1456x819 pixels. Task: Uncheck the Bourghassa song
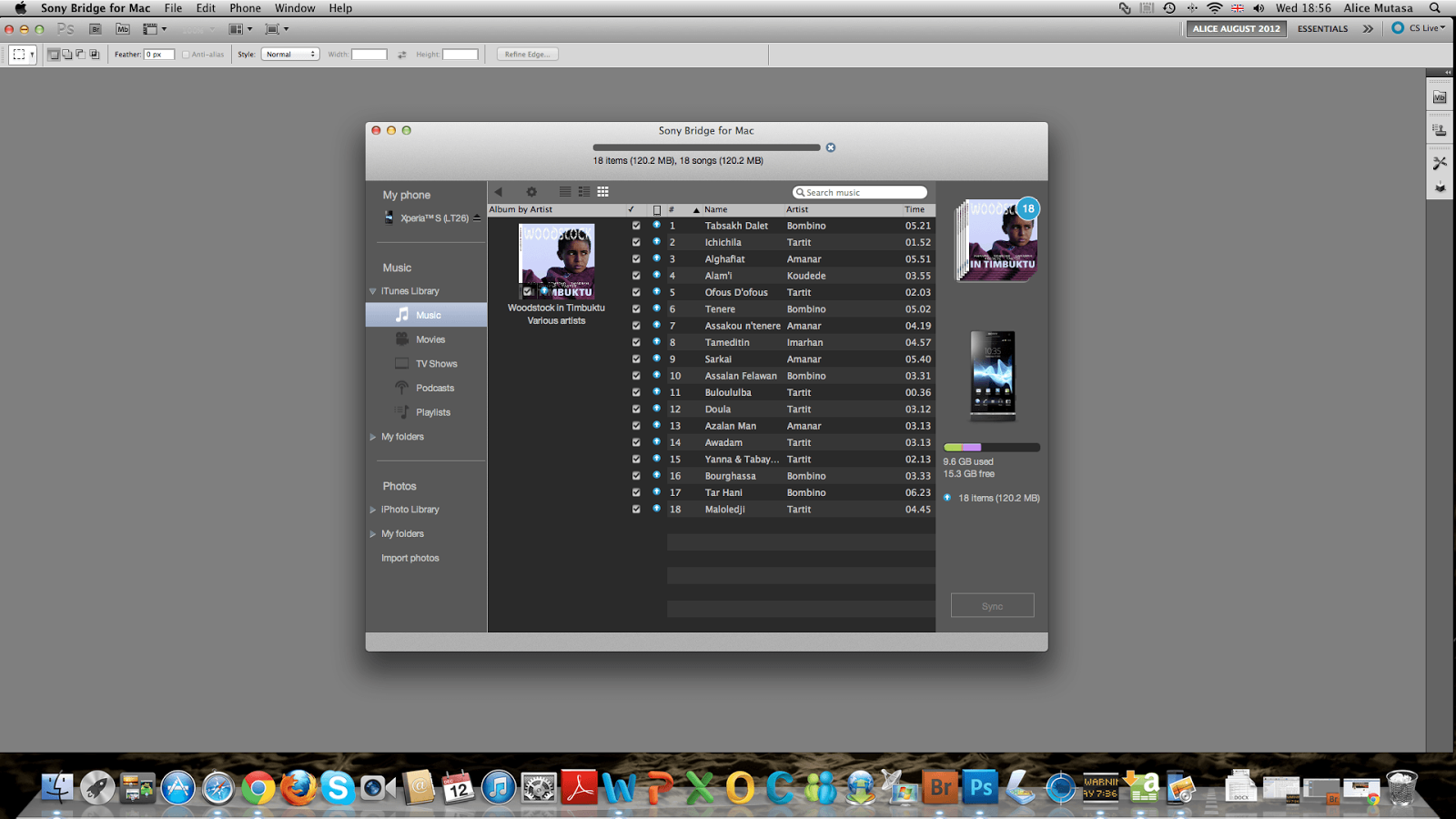pos(636,476)
